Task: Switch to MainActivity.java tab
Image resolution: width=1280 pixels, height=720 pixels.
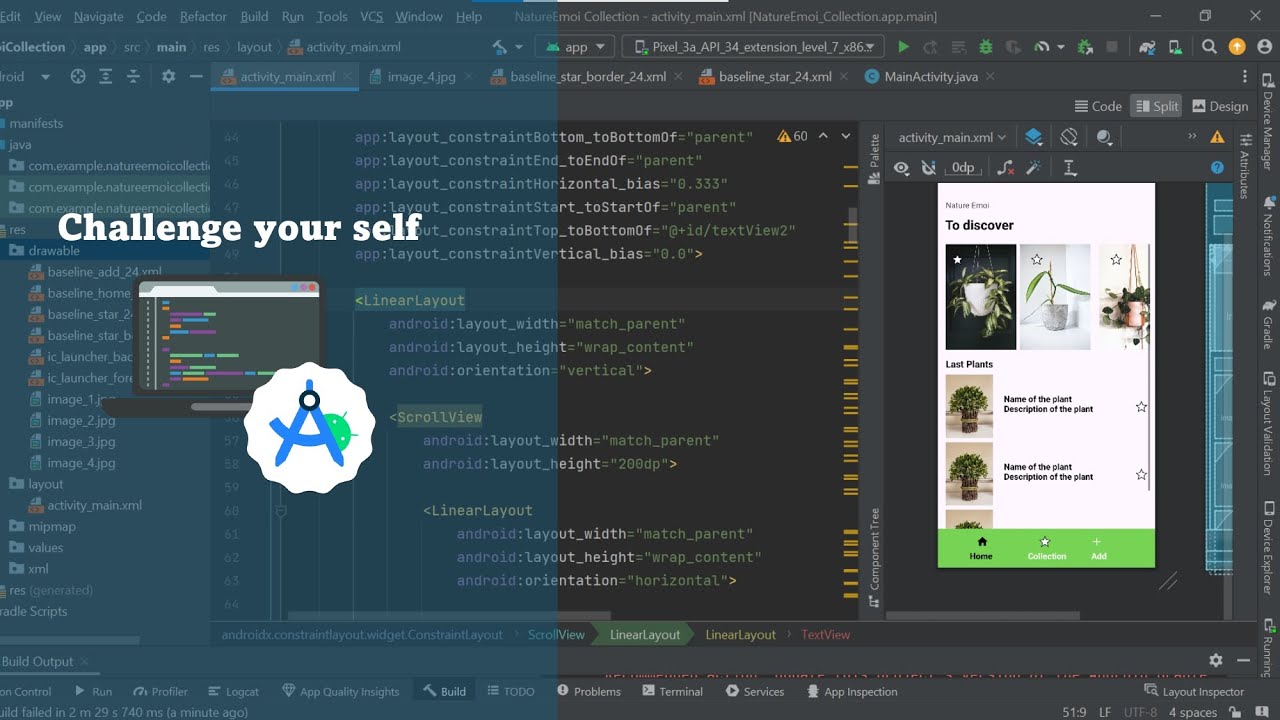Action: pyautogui.click(x=931, y=76)
